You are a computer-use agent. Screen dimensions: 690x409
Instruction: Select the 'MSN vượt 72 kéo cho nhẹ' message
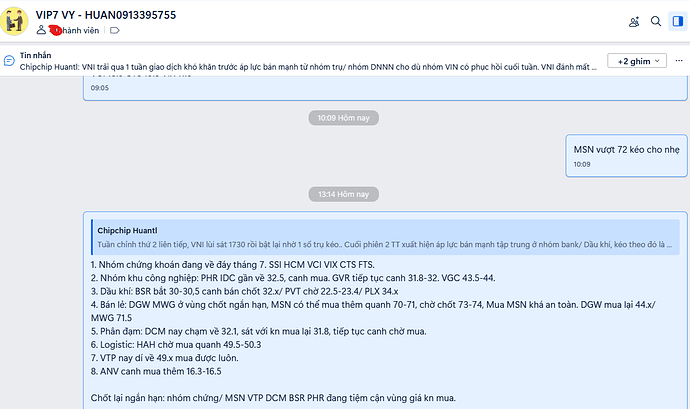pyautogui.click(x=626, y=156)
